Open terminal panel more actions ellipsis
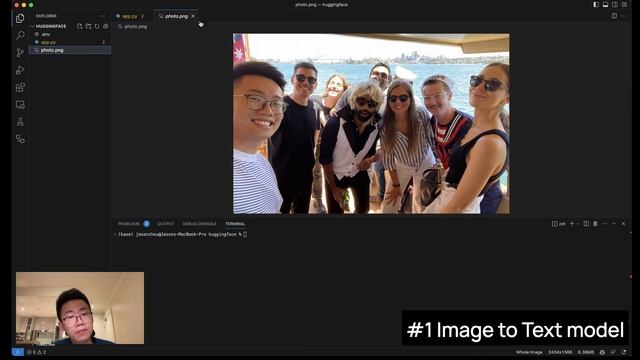Screen dimensions: 640x360 pos(605,224)
